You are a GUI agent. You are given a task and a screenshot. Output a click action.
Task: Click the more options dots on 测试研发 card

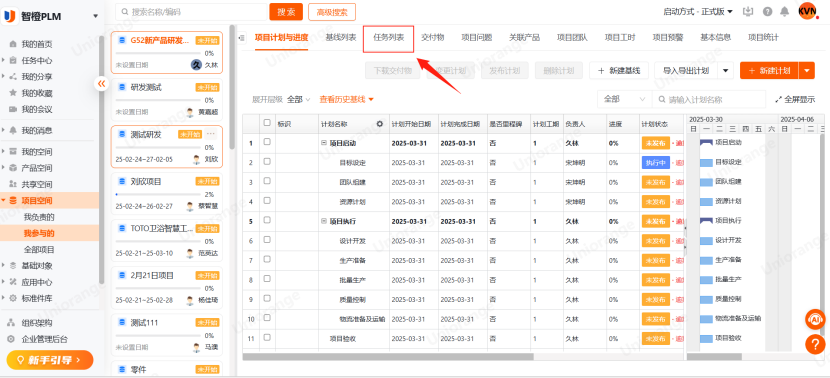(211, 134)
